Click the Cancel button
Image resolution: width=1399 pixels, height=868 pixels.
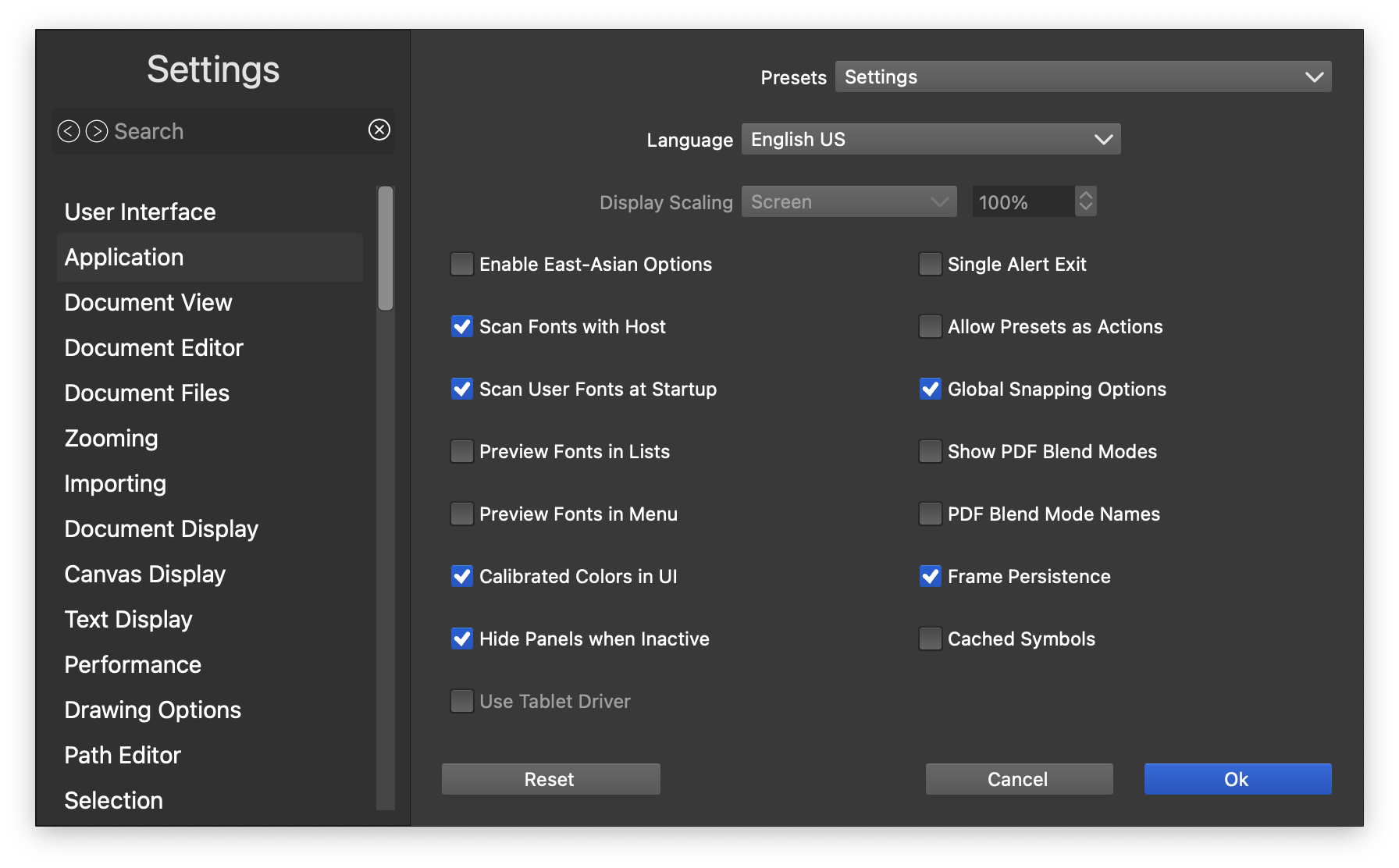coord(1019,779)
